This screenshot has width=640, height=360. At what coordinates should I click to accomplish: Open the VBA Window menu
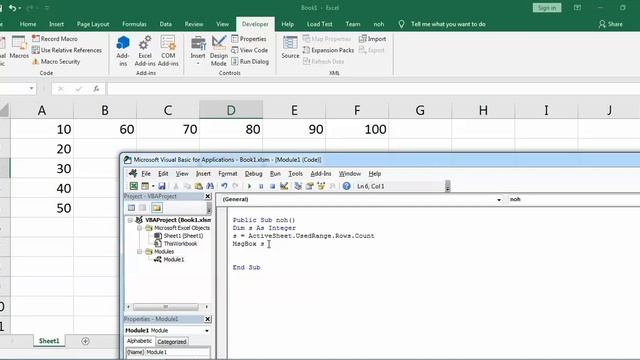click(350, 173)
